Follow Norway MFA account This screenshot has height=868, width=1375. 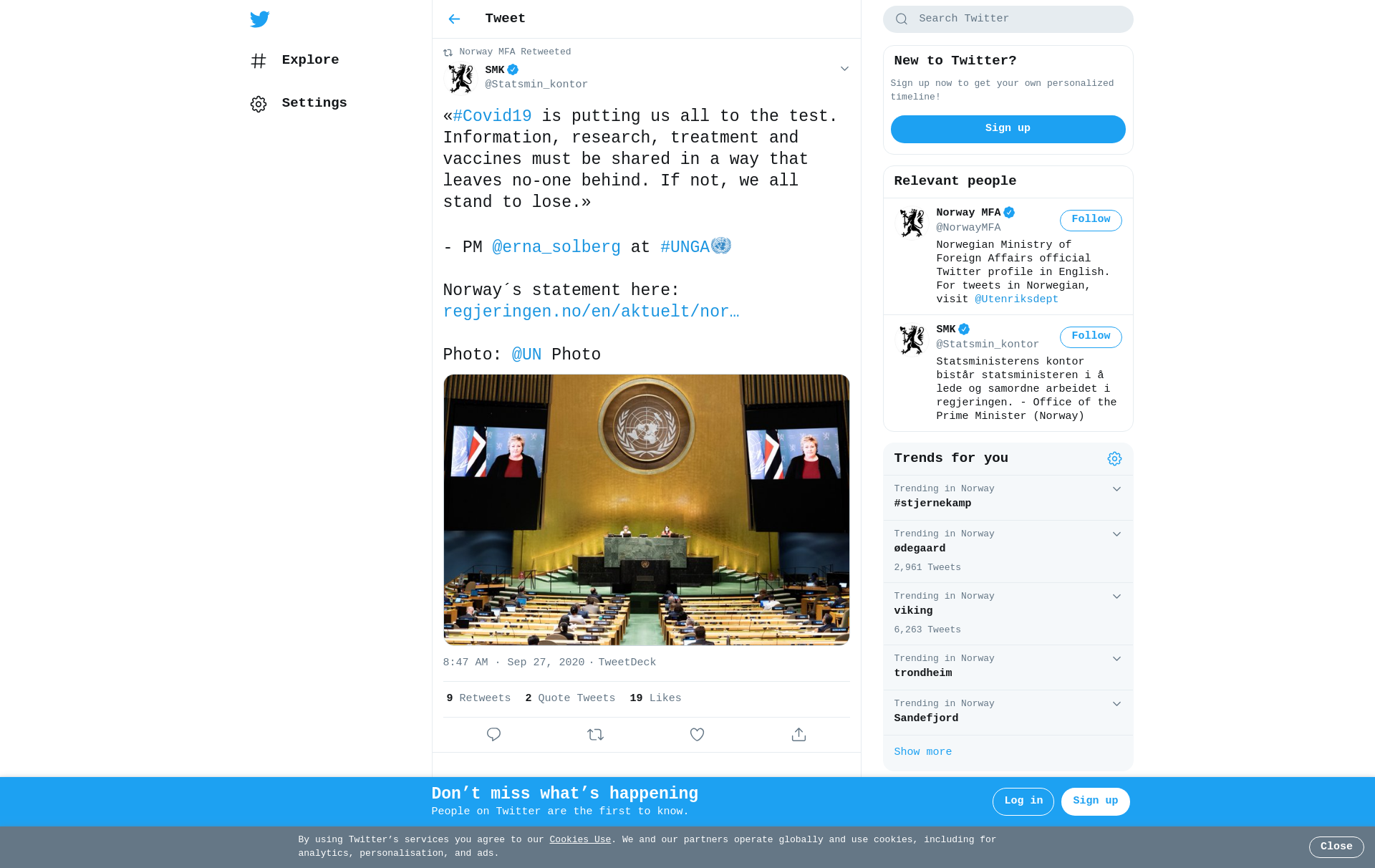[1091, 220]
